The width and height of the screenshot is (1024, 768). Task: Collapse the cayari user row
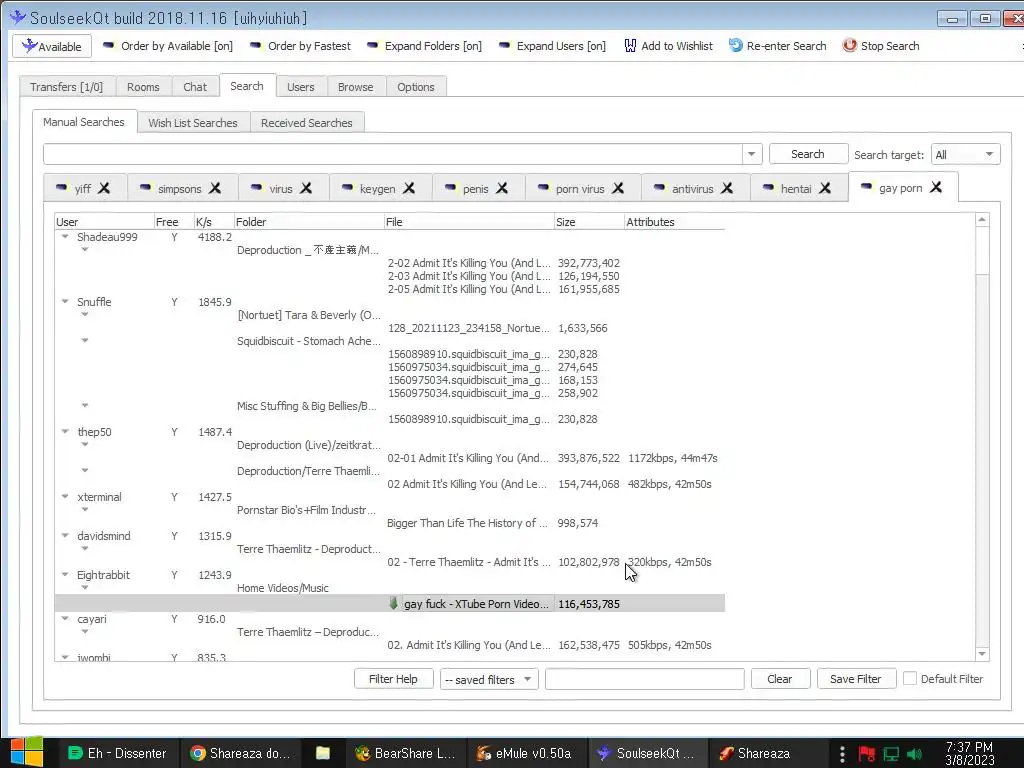click(x=65, y=618)
